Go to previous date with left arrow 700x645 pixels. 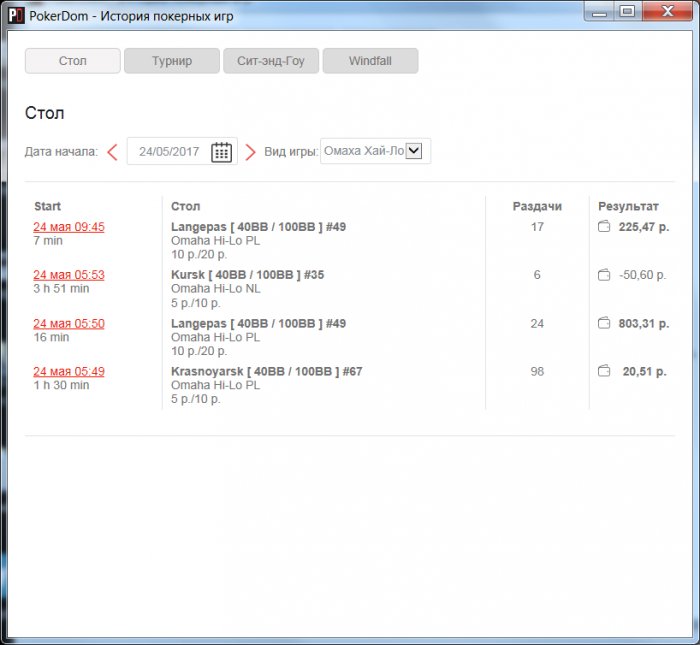click(x=112, y=152)
